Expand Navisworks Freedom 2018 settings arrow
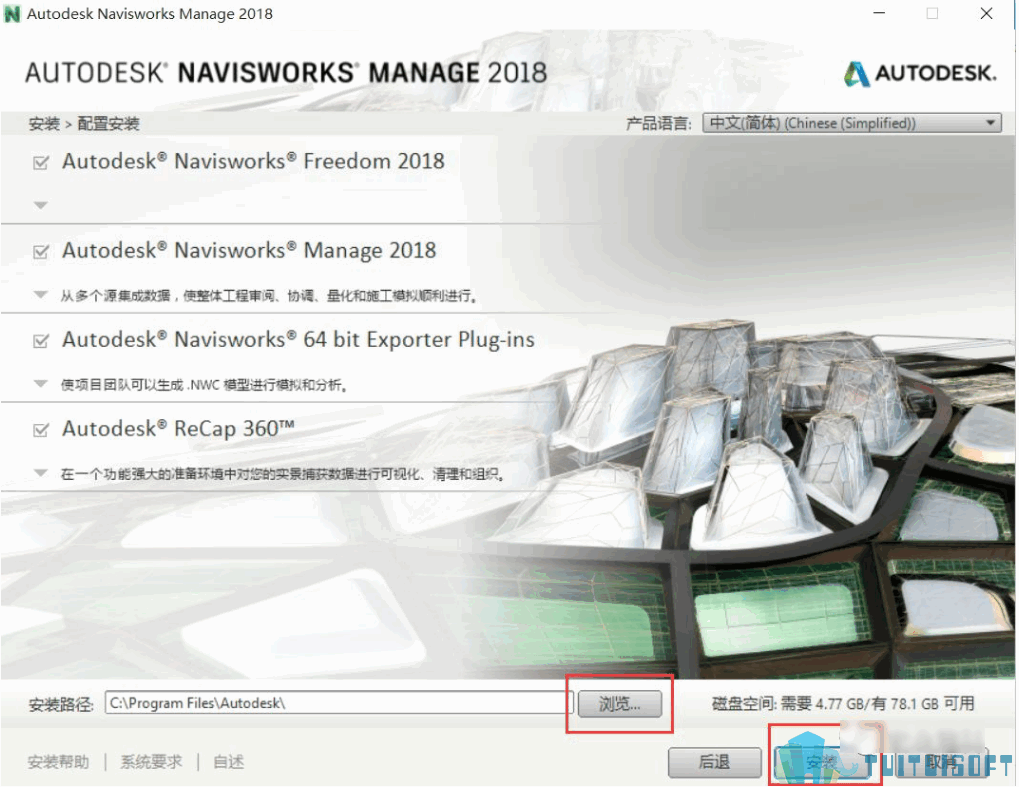This screenshot has height=787, width=1019. coord(40,205)
